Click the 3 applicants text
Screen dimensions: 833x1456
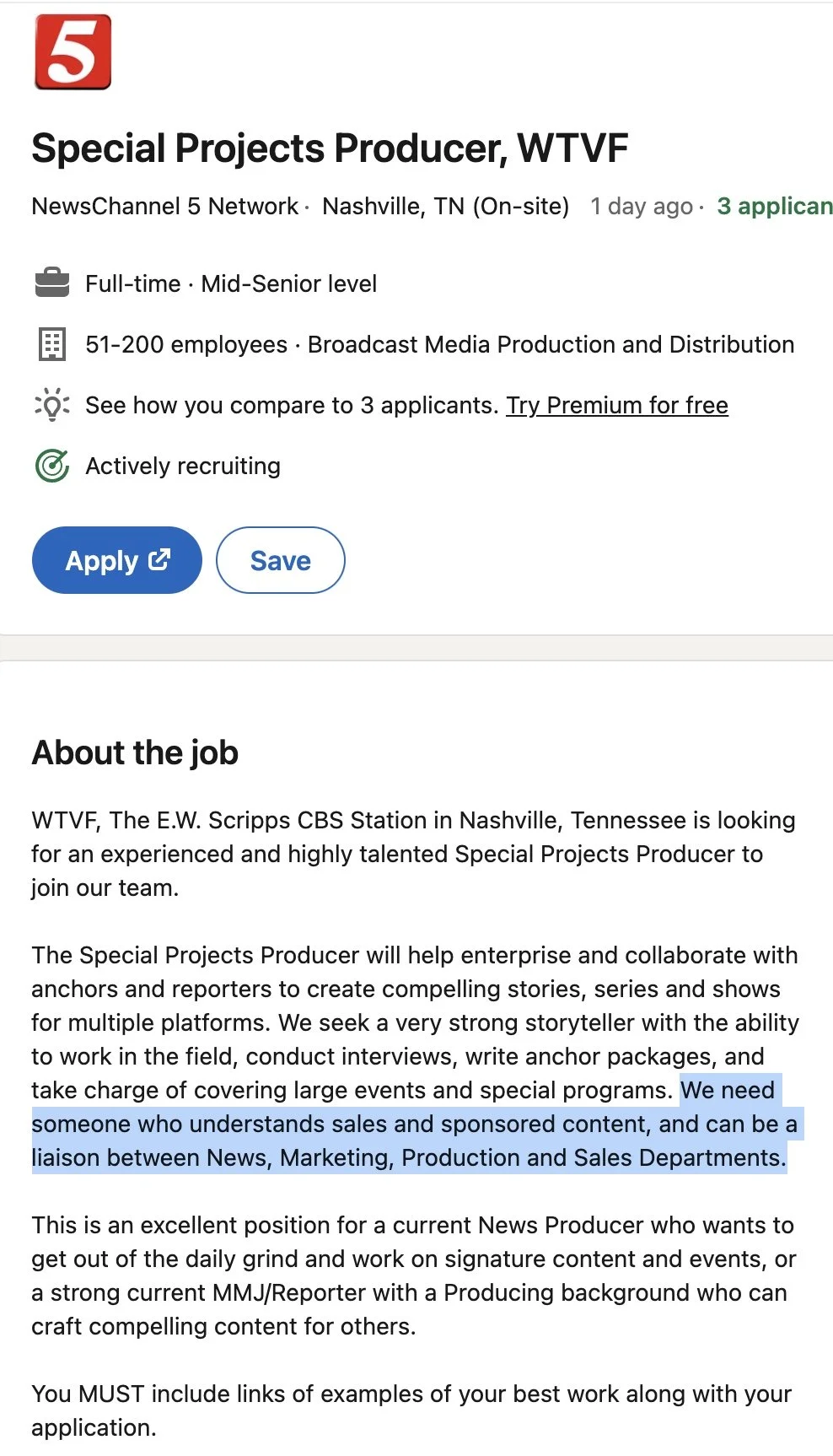[x=775, y=206]
